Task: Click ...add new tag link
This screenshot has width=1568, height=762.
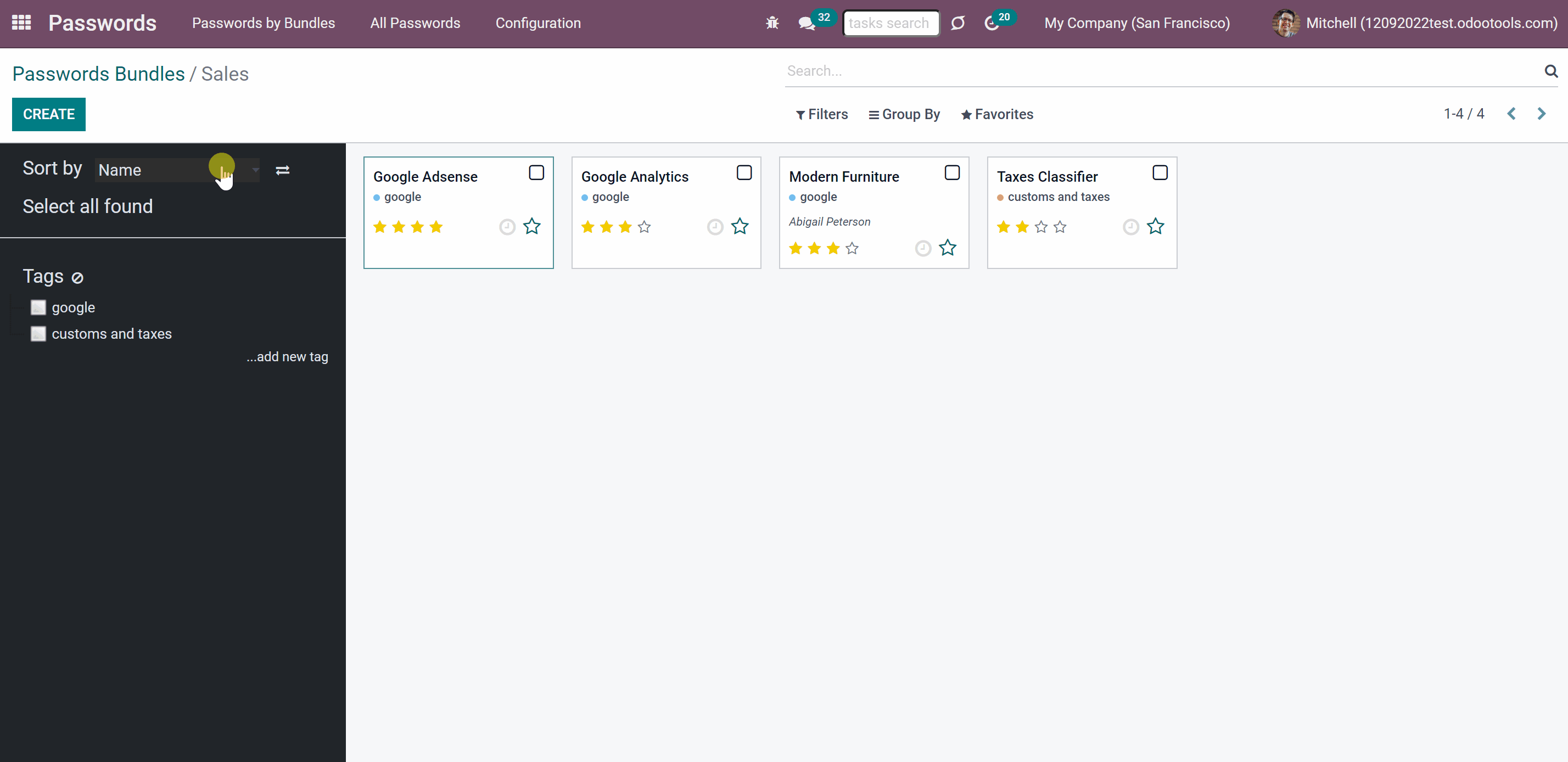Action: (x=287, y=357)
